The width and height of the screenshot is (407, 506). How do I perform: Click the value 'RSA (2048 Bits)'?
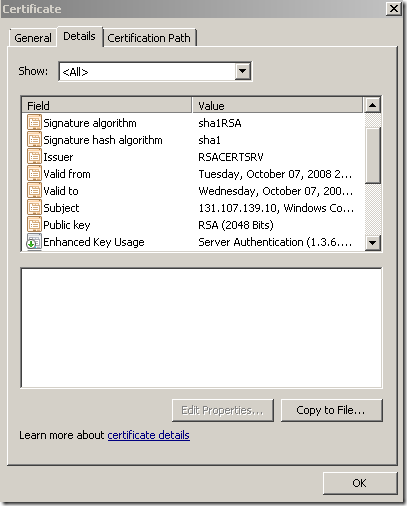tap(236, 225)
